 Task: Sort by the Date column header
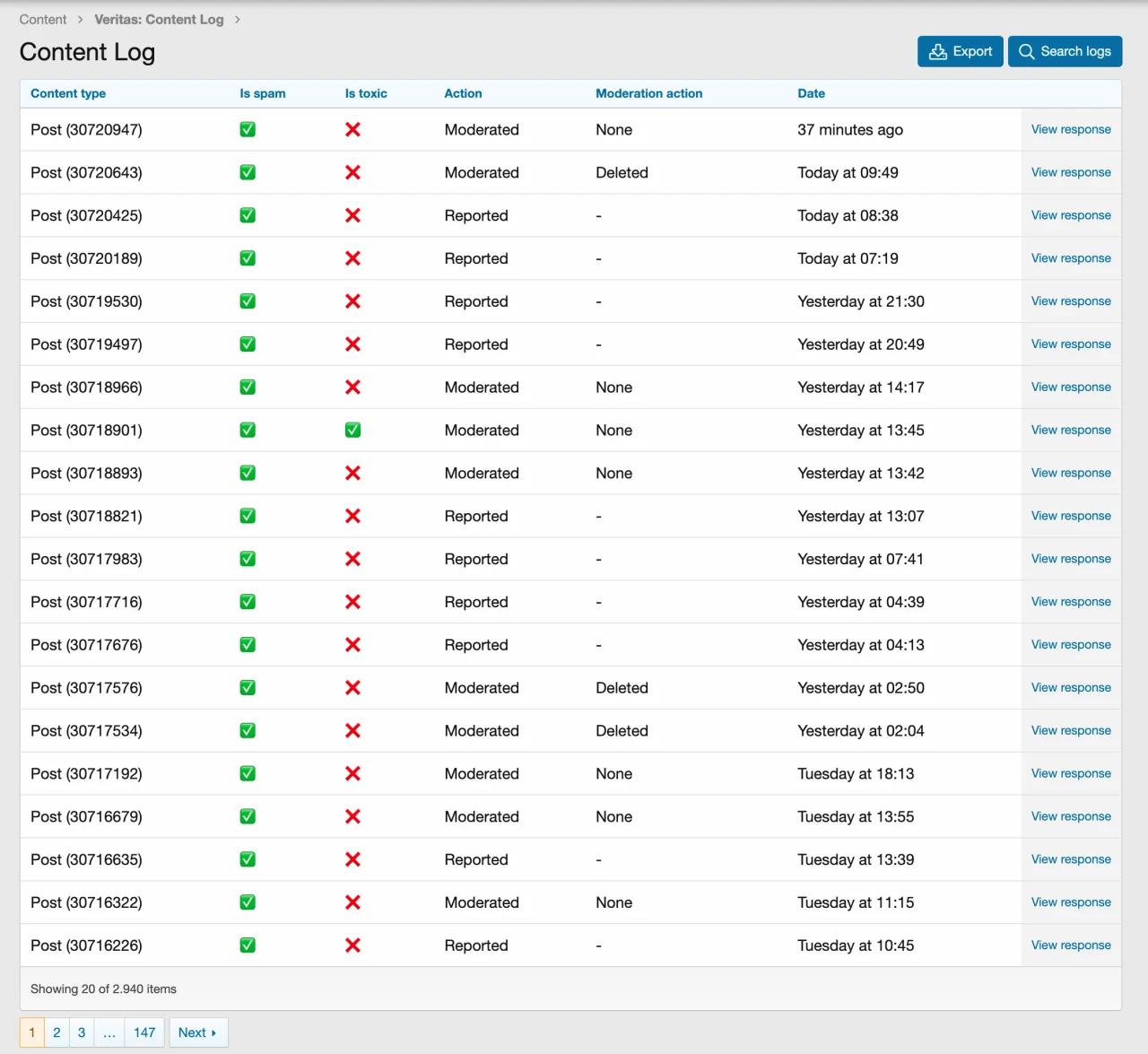coord(811,93)
